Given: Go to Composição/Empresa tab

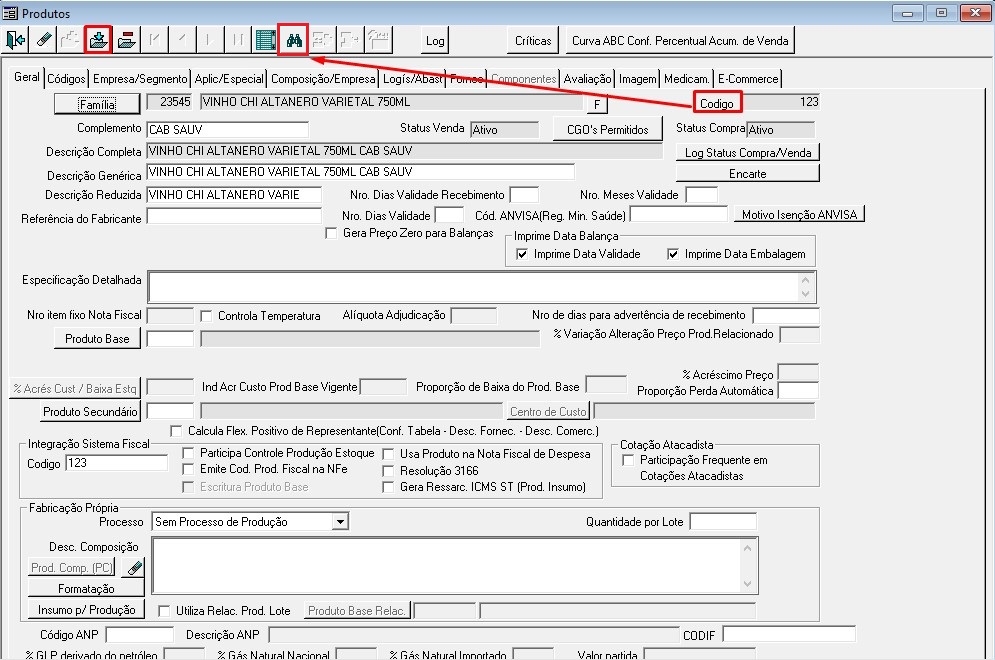Looking at the screenshot, I should 323,79.
